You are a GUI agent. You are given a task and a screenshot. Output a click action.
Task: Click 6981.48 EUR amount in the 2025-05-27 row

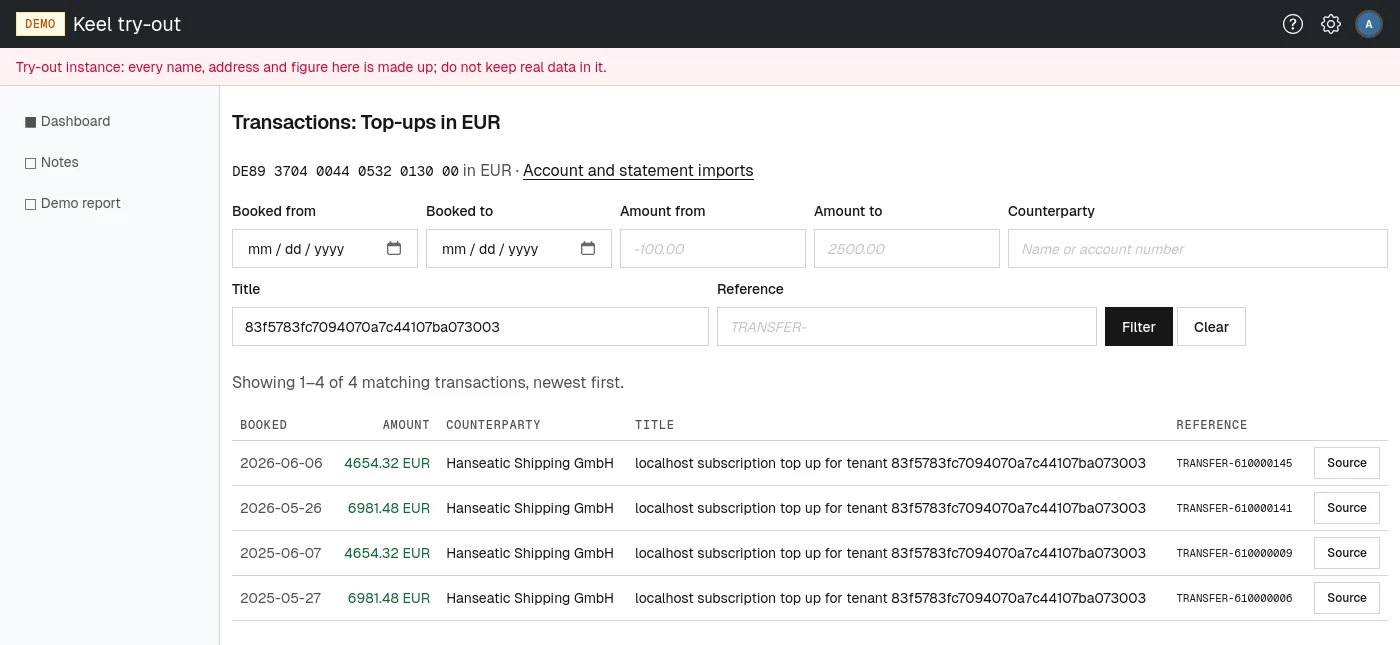coord(389,598)
